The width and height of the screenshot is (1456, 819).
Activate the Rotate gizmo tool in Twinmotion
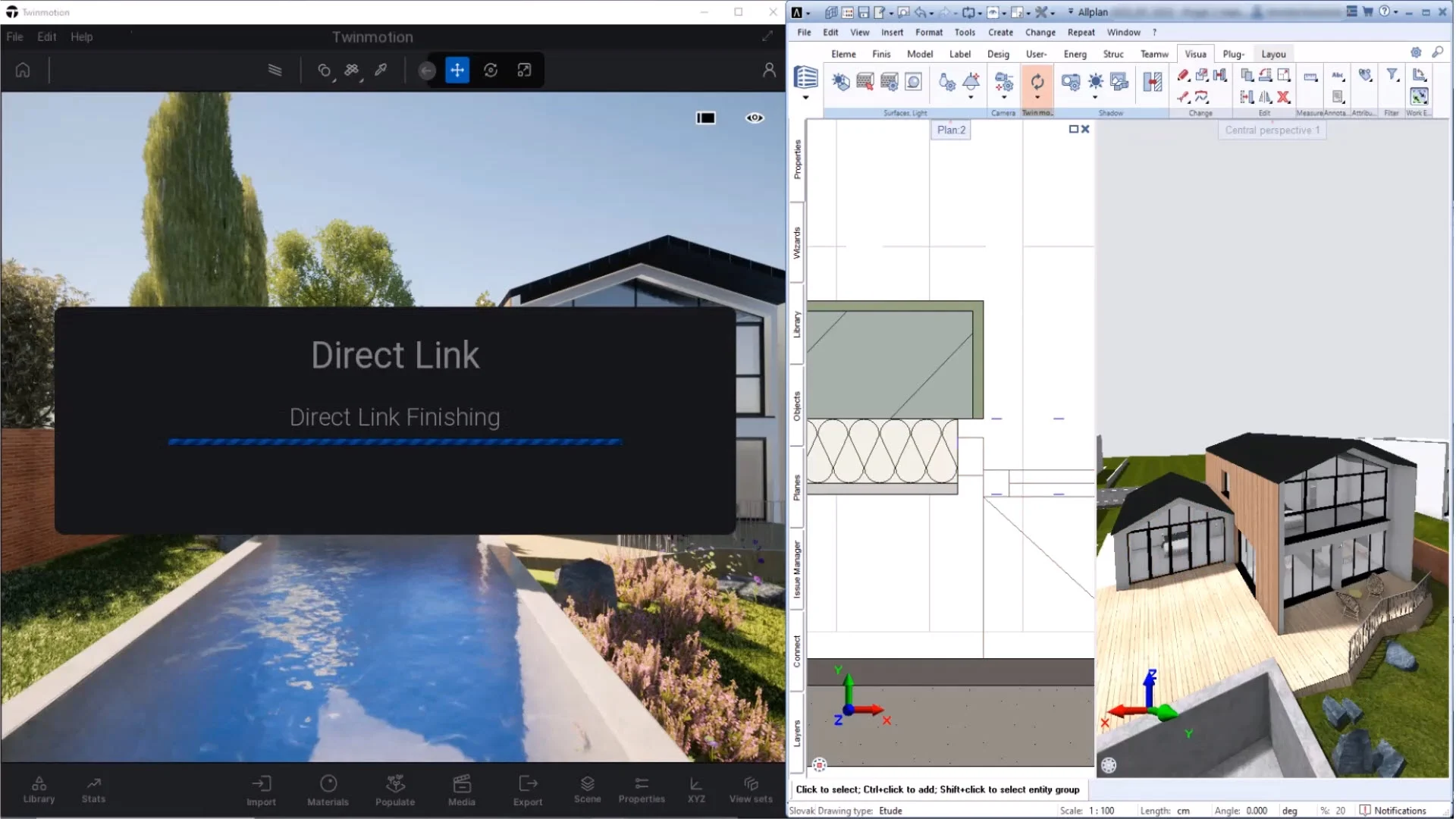tap(491, 70)
